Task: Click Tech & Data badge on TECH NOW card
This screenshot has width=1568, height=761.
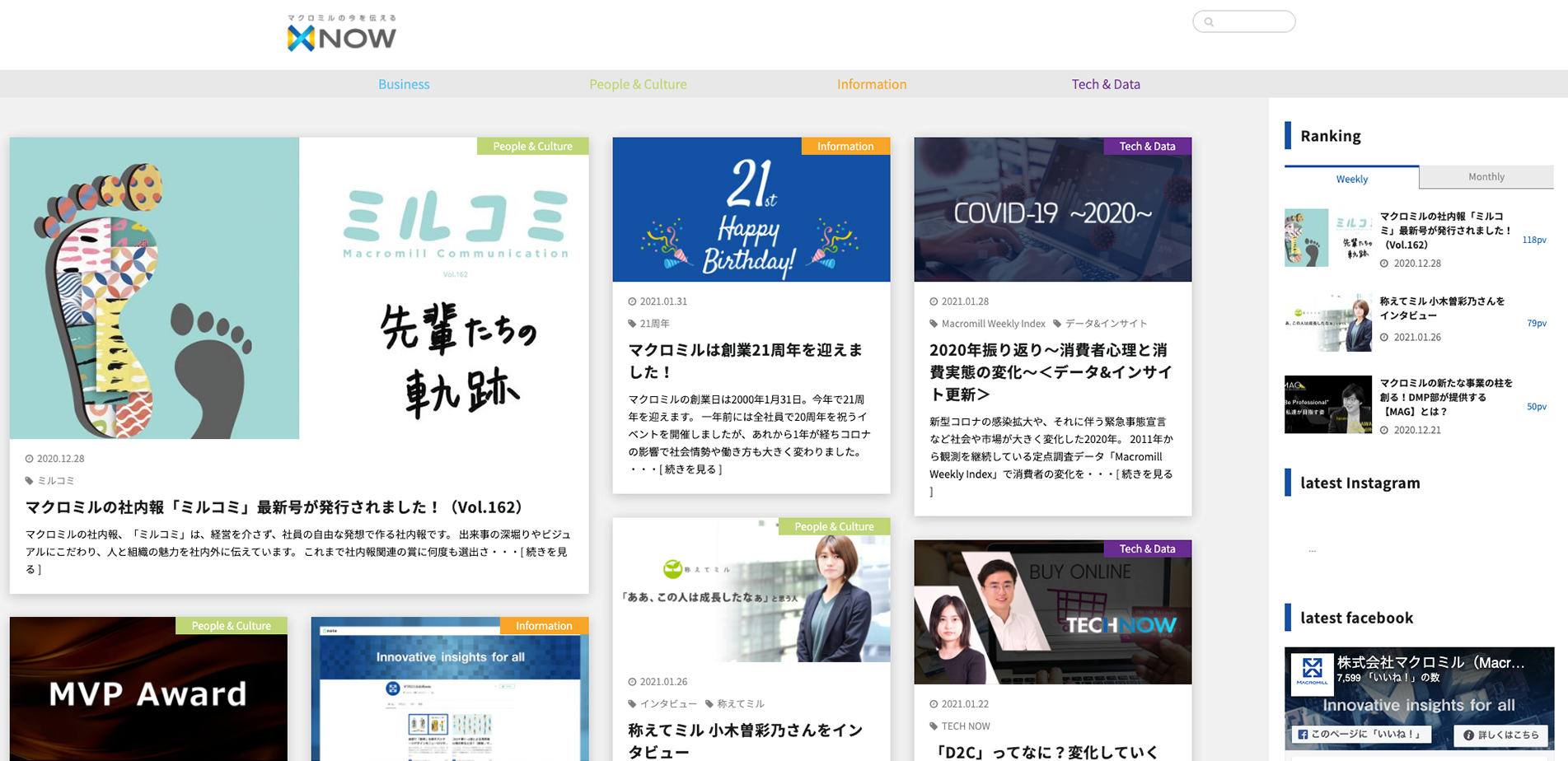Action: (1147, 549)
